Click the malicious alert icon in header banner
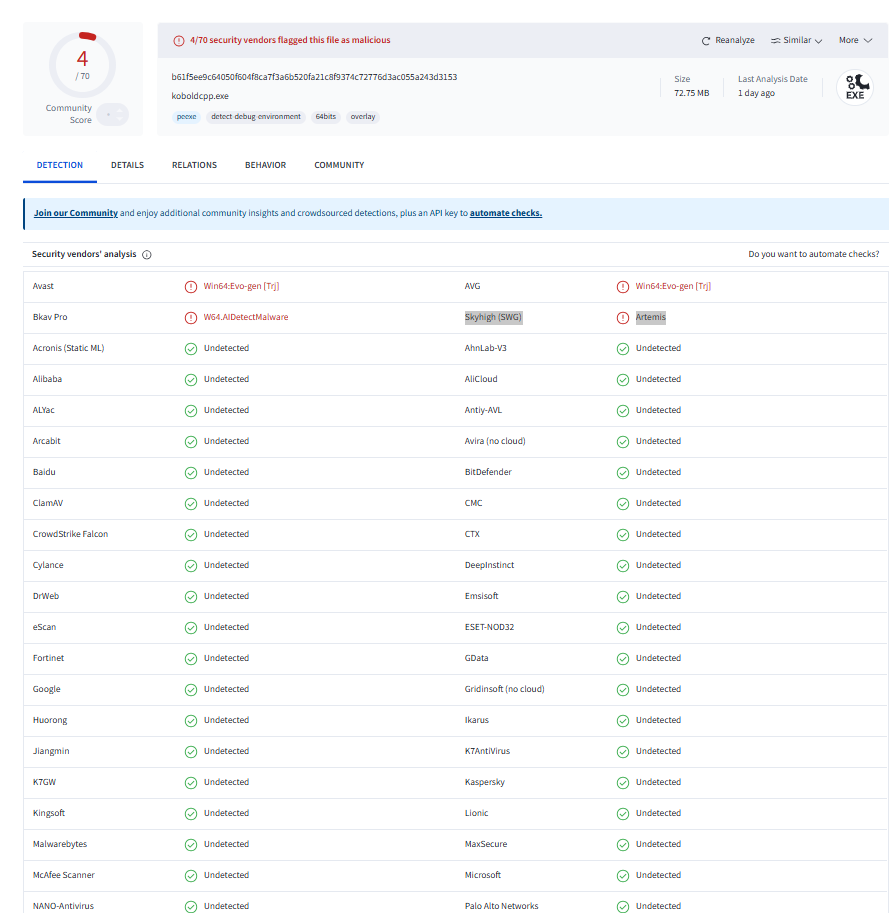Image resolution: width=896 pixels, height=913 pixels. point(179,41)
